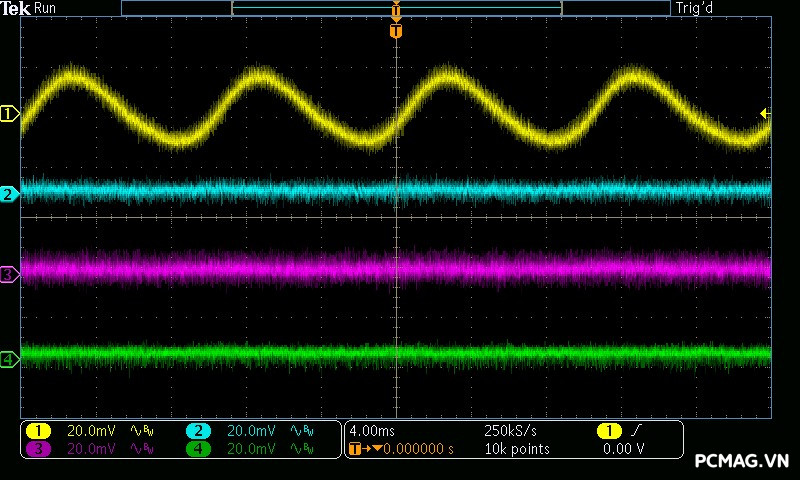Click the Tek logo

pos(15,8)
